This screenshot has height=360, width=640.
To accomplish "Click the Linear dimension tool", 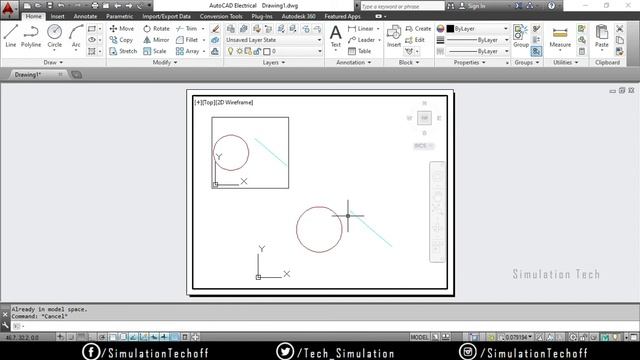I will 361,29.
